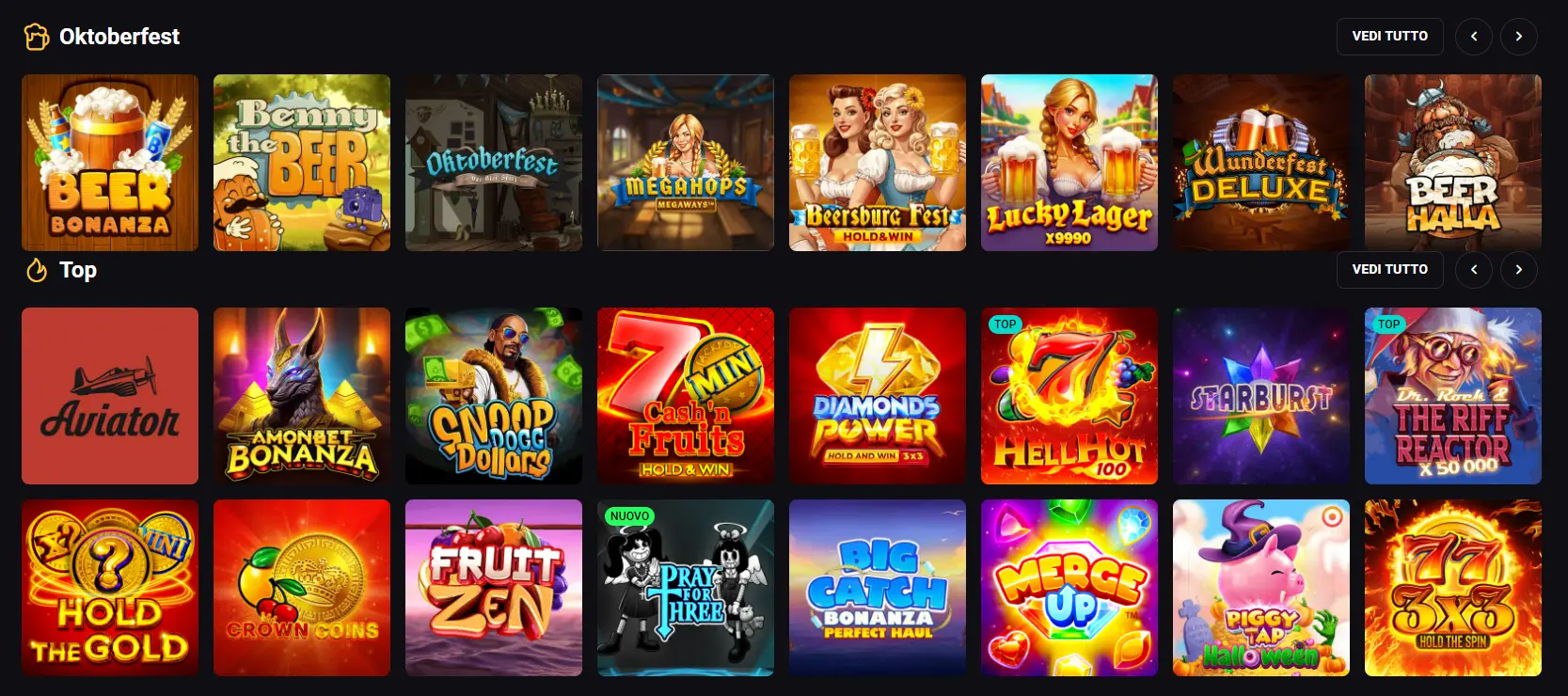Select the Starburst game thumbnail
The width and height of the screenshot is (1568, 696).
click(1261, 396)
